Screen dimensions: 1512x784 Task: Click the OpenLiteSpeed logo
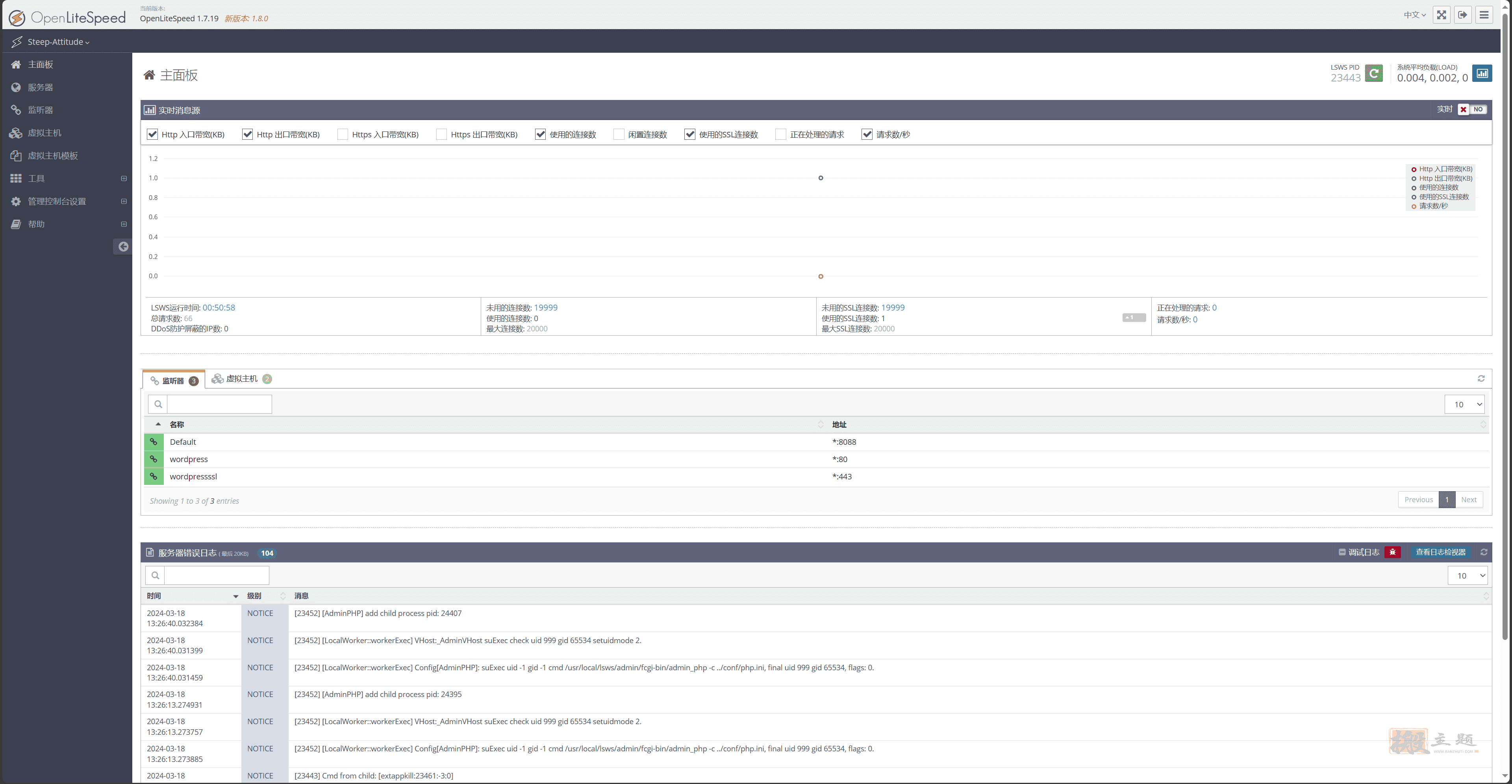point(67,18)
